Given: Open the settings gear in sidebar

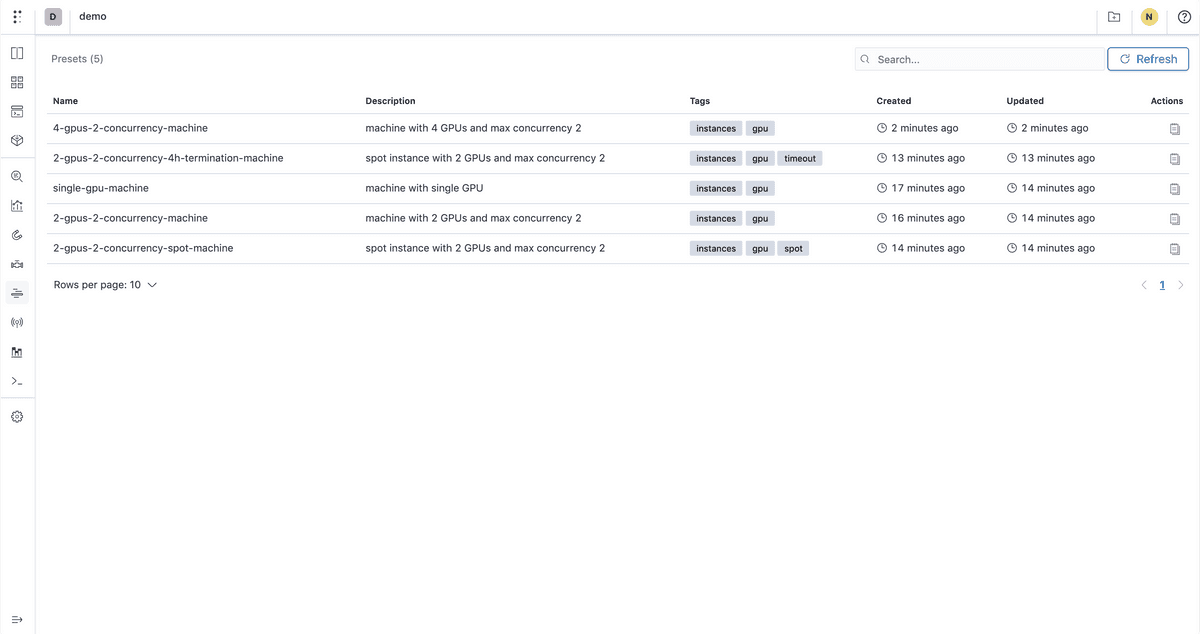Looking at the screenshot, I should pyautogui.click(x=17, y=416).
